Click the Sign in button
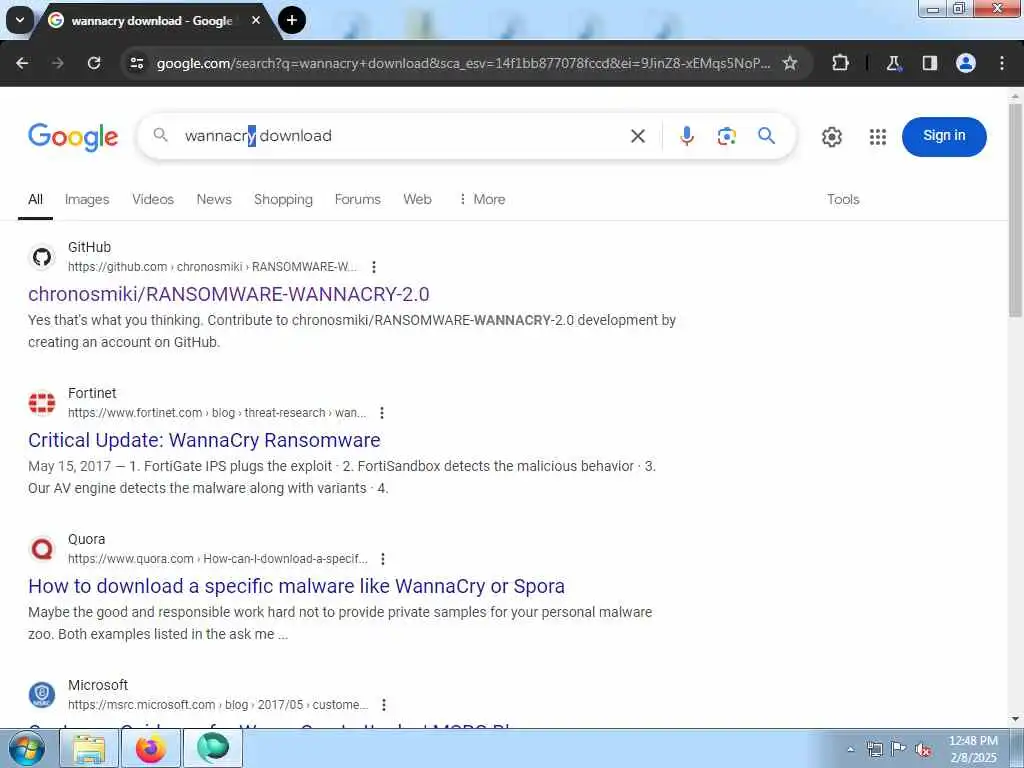This screenshot has height=768, width=1024. pyautogui.click(x=944, y=136)
